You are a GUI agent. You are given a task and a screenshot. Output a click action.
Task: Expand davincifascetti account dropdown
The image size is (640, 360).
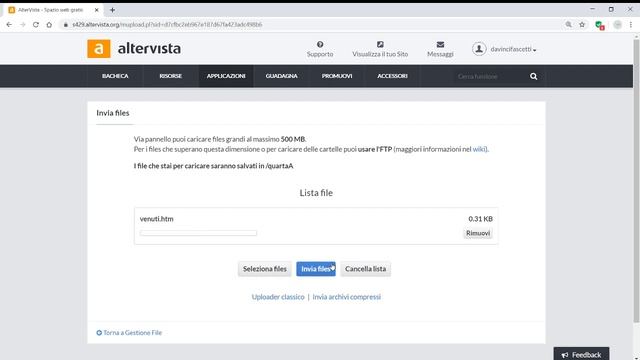pyautogui.click(x=513, y=49)
